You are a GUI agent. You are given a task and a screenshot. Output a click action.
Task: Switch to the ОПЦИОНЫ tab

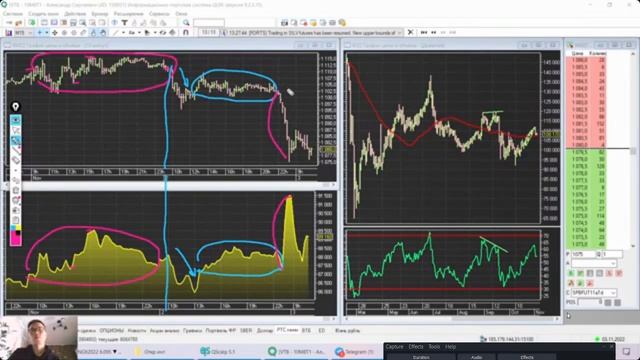(111, 331)
